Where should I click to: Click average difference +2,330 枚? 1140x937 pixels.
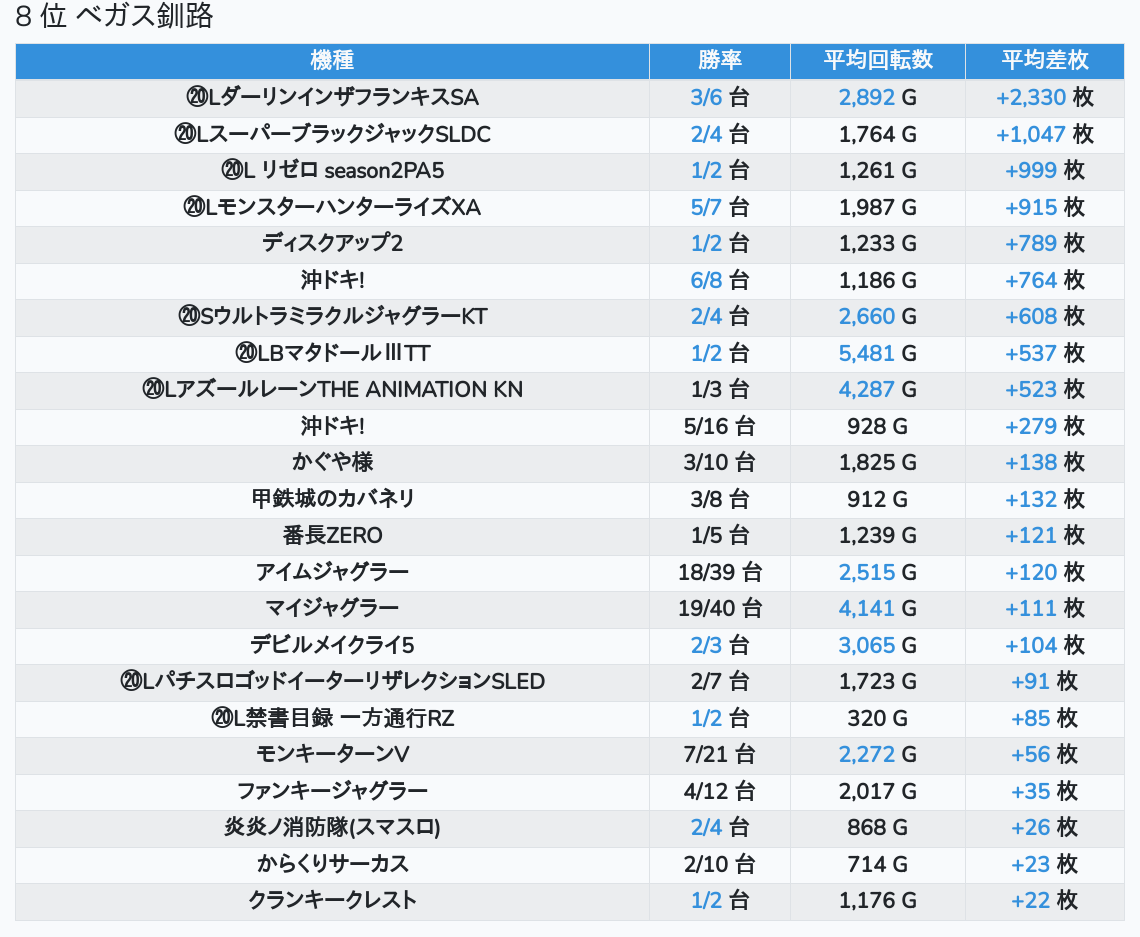pyautogui.click(x=1045, y=97)
